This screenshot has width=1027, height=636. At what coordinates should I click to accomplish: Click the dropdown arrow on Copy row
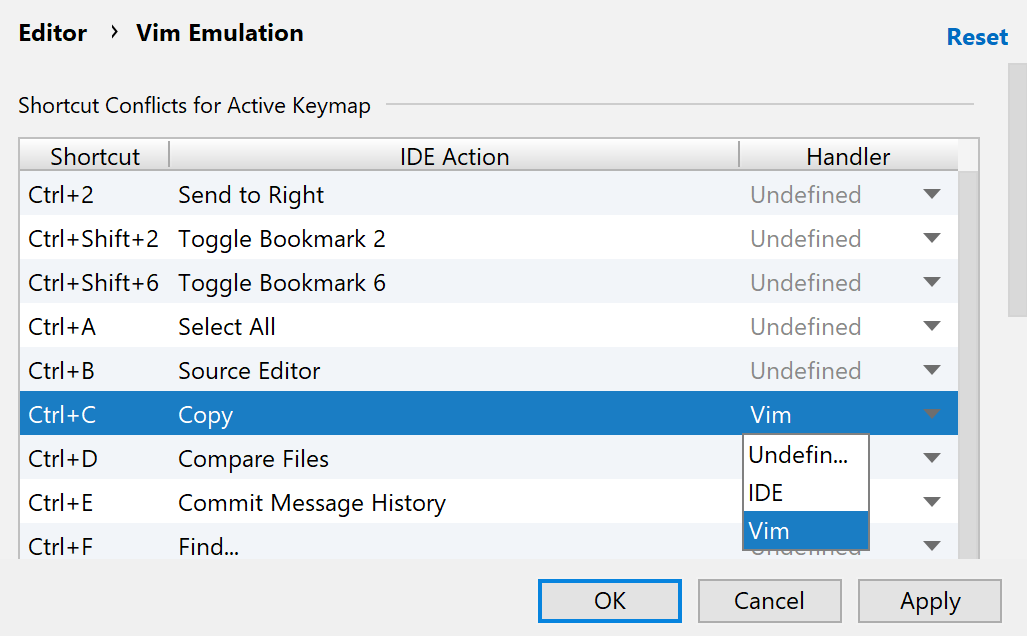[932, 415]
